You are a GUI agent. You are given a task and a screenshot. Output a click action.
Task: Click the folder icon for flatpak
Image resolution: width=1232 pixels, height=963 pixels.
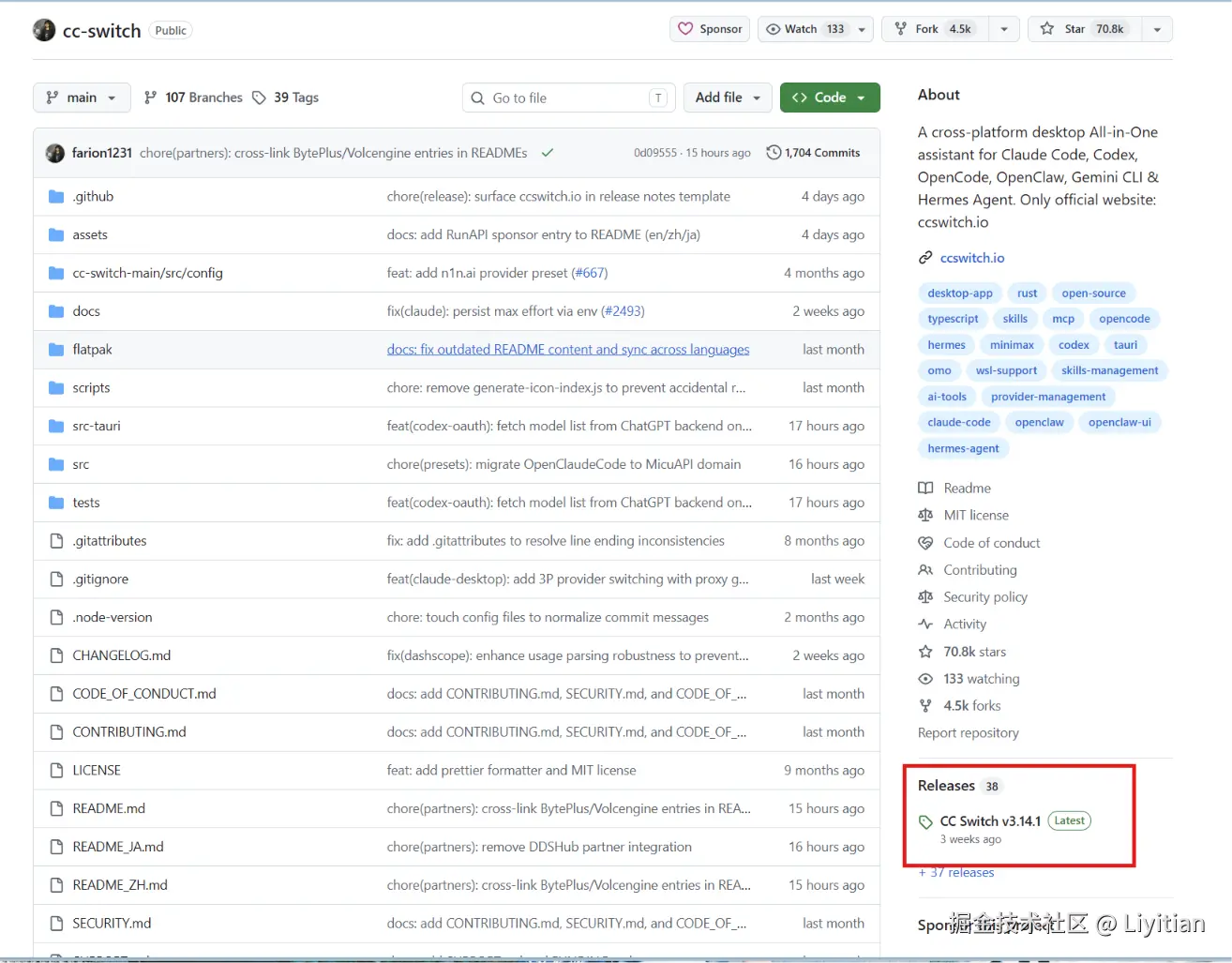tap(56, 350)
